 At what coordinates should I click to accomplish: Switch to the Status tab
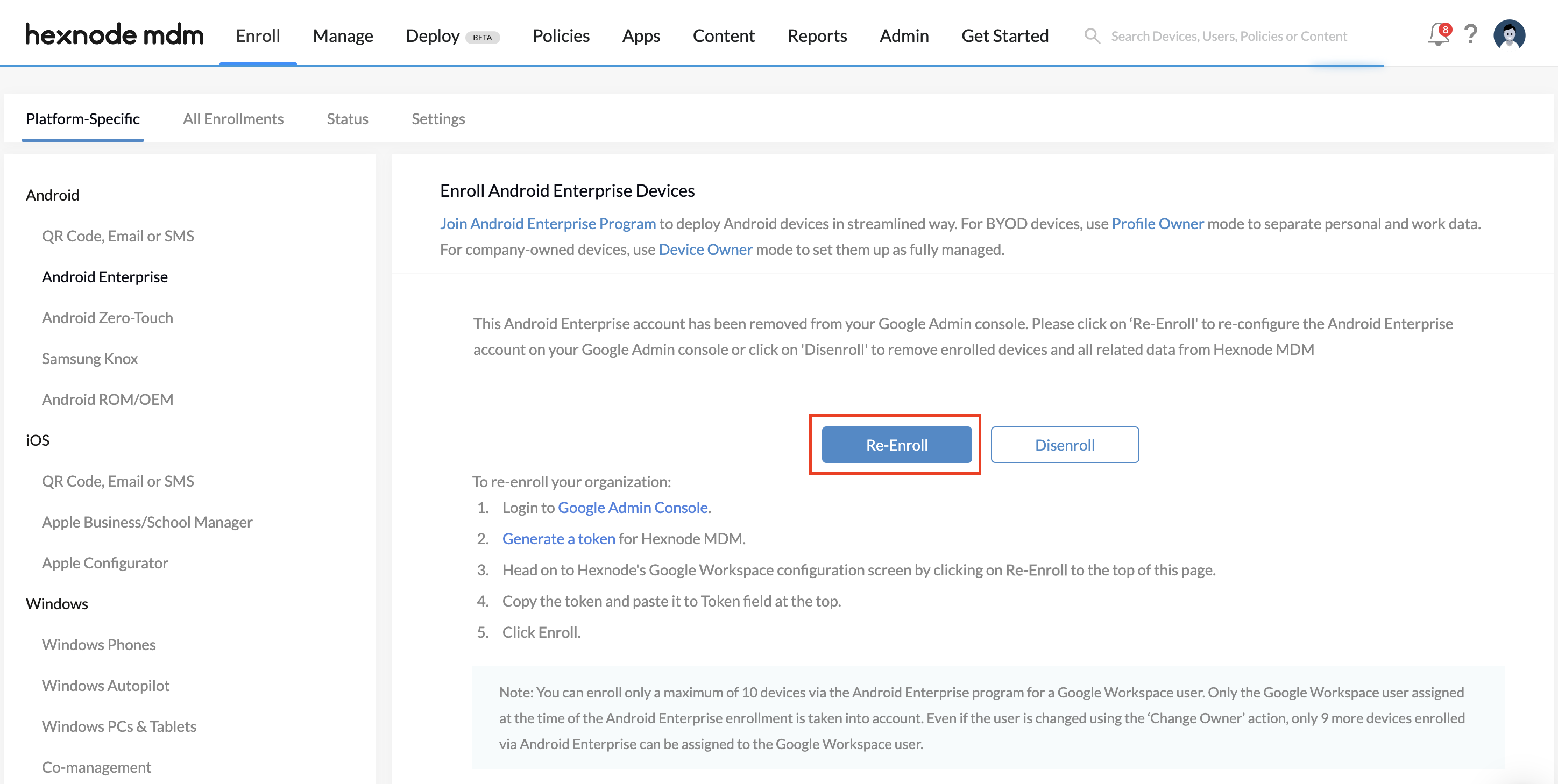click(x=347, y=118)
